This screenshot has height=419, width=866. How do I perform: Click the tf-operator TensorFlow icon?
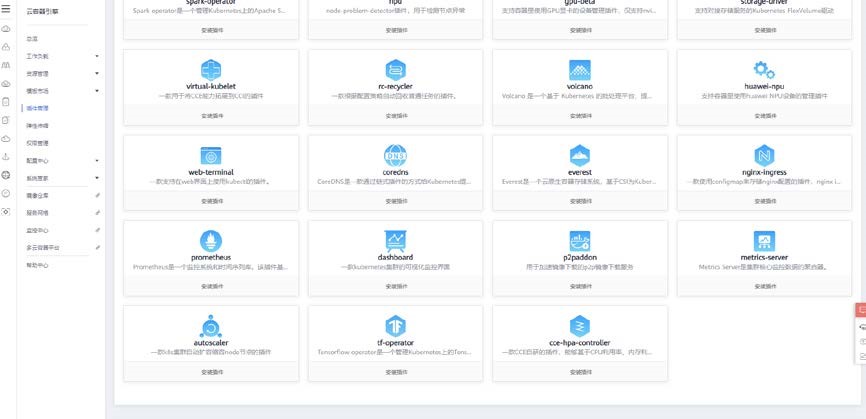click(395, 326)
